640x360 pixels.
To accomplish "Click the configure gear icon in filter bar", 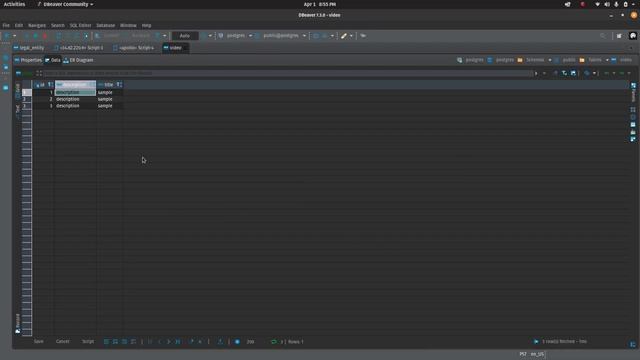I will [587, 73].
